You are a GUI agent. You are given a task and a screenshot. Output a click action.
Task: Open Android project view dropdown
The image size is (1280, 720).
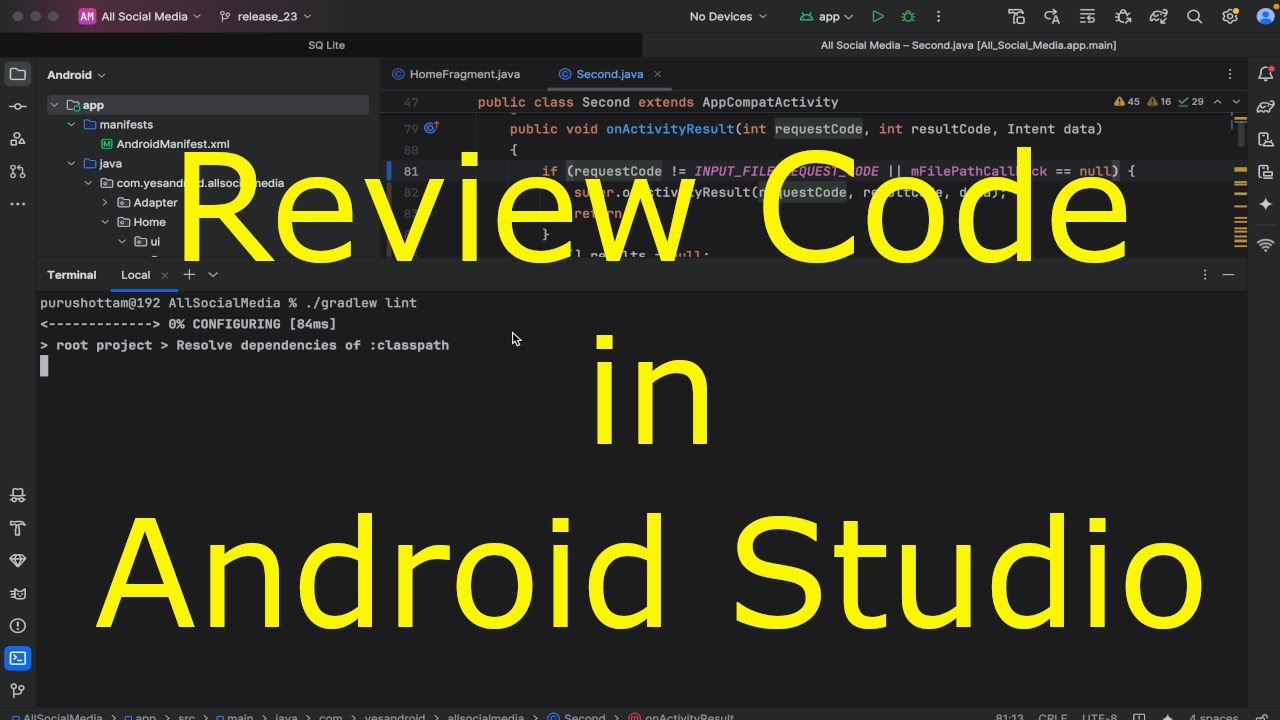tap(76, 75)
